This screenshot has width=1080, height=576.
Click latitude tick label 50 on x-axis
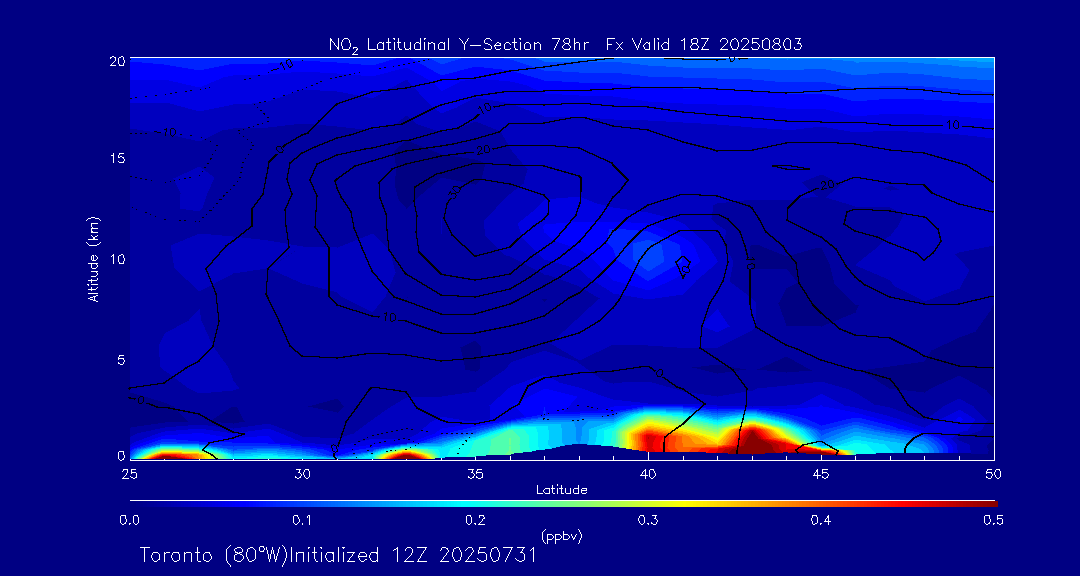coord(993,472)
